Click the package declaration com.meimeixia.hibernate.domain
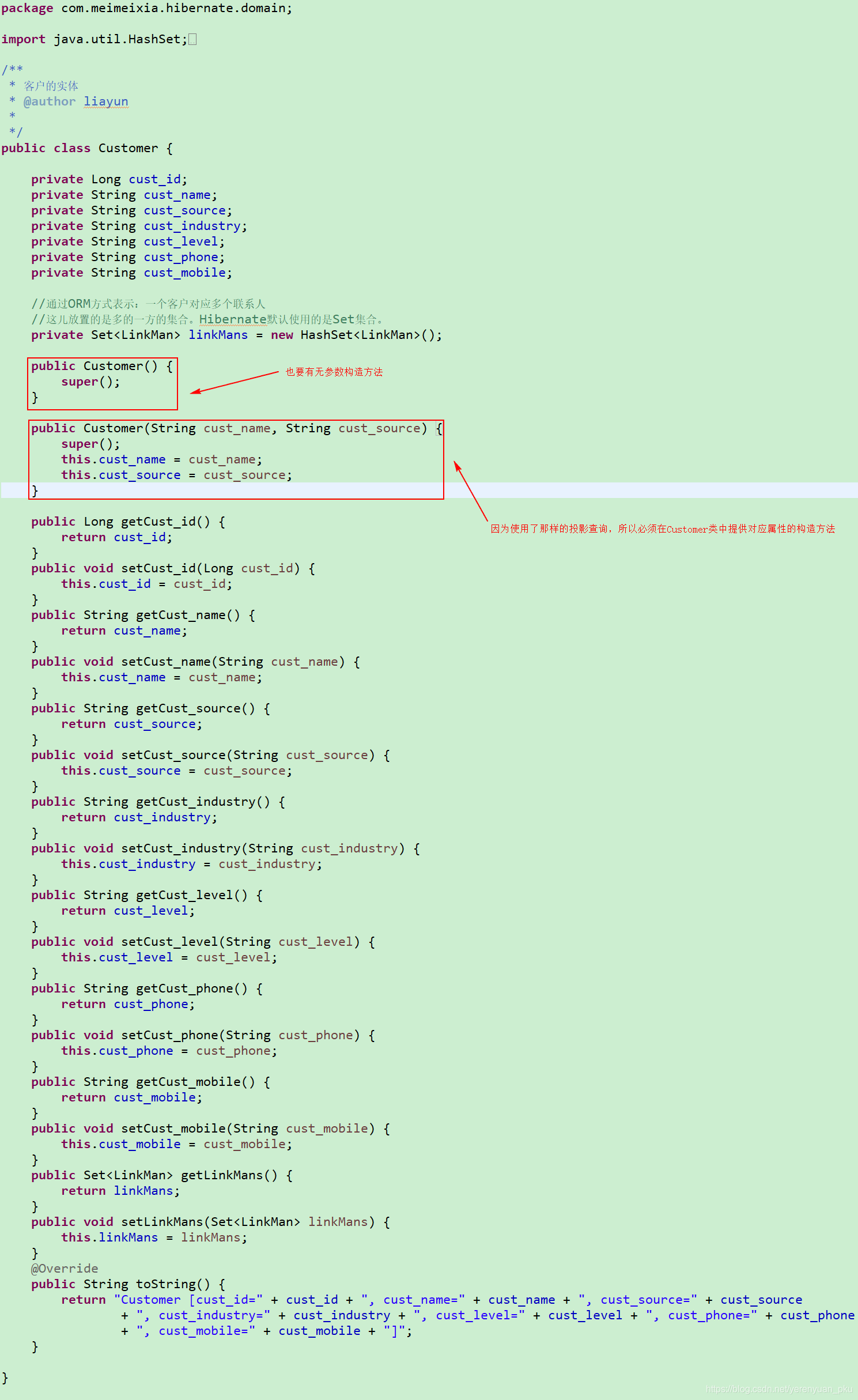This screenshot has width=858, height=1400. coord(147,8)
